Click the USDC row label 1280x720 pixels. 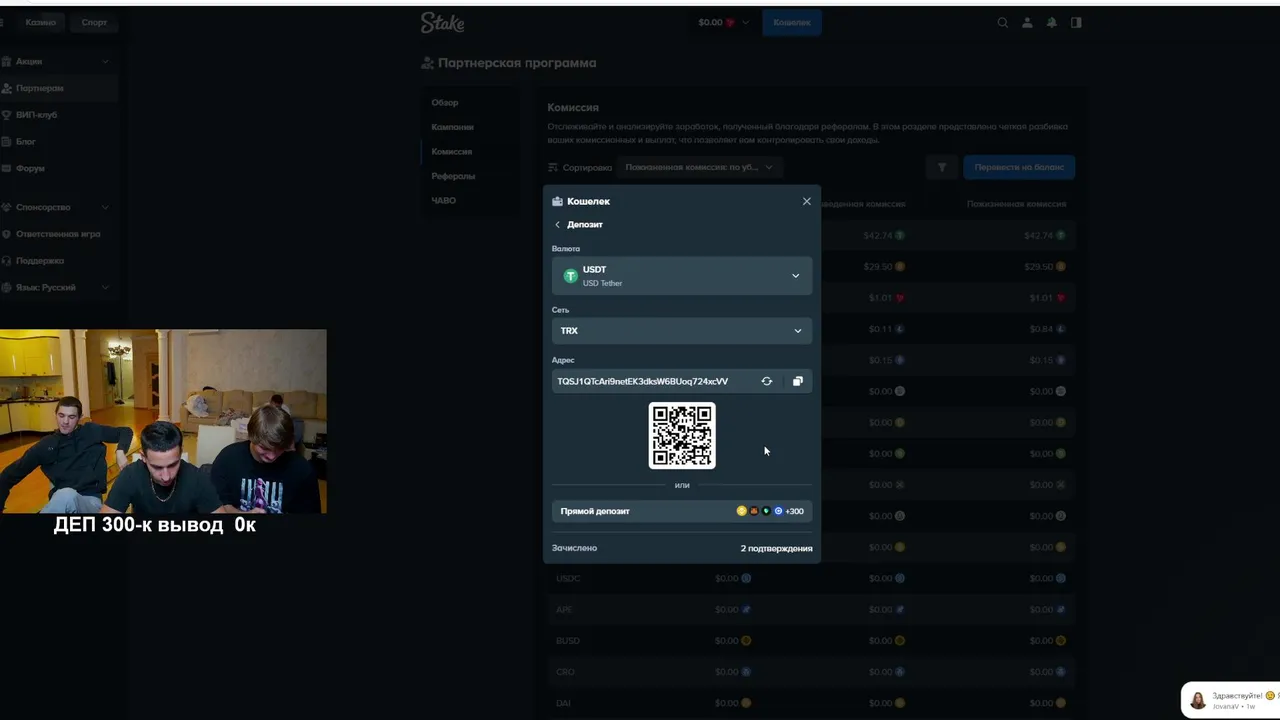pos(568,579)
